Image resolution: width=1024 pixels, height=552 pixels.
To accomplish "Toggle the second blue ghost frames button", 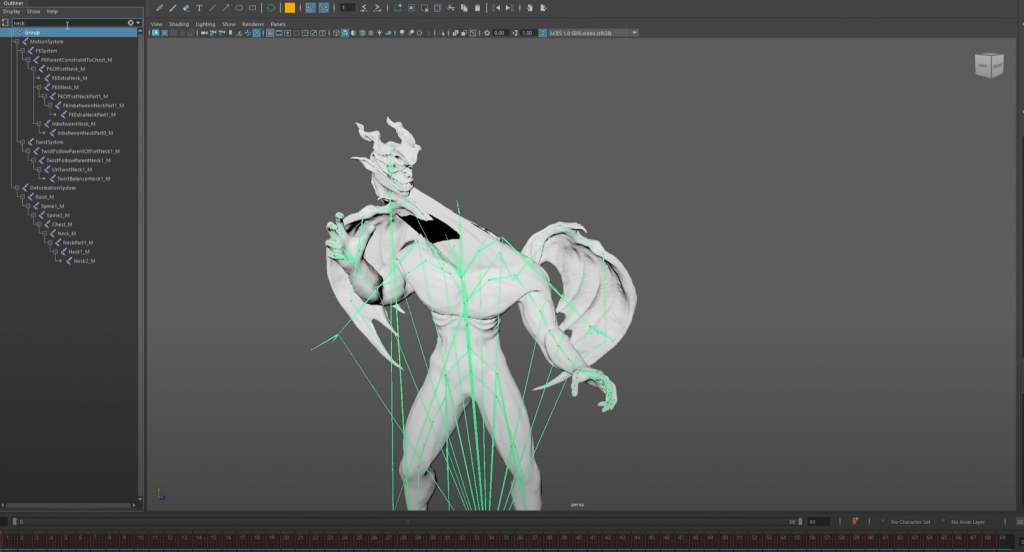I will click(324, 8).
